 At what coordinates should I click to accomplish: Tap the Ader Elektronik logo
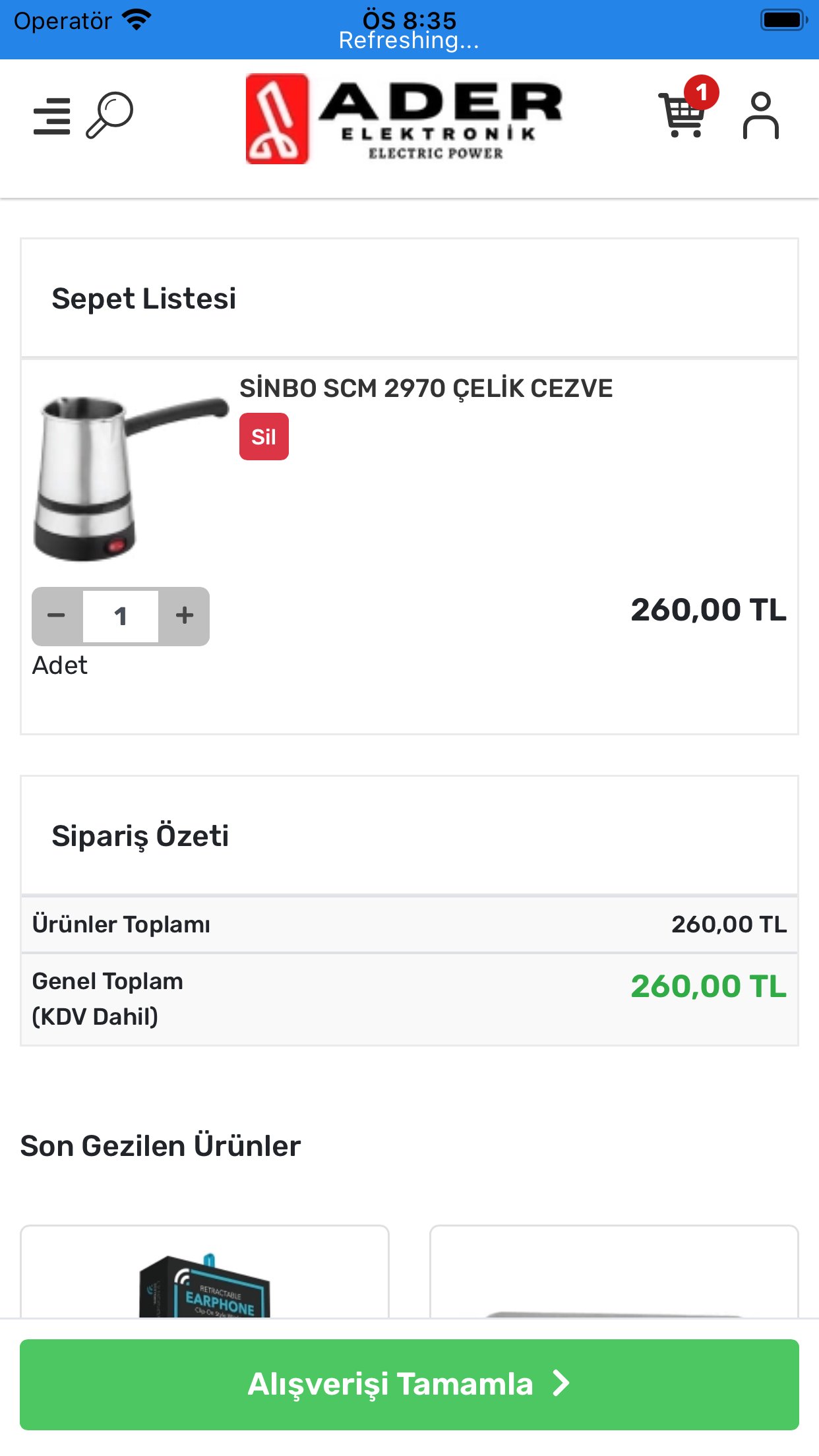point(404,119)
